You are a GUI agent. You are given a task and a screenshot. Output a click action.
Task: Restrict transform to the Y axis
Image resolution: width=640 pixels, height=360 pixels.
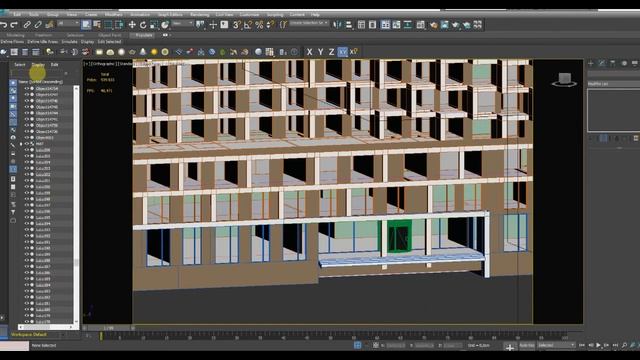[x=320, y=52]
